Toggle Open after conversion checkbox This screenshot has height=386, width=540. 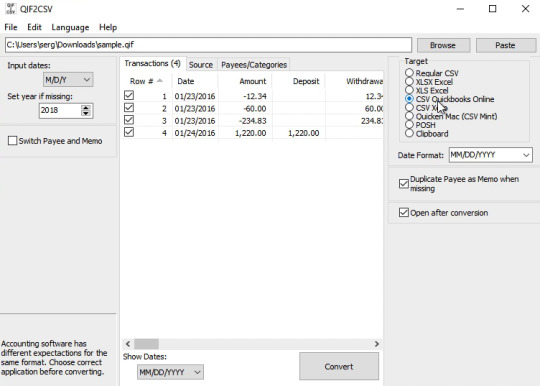point(404,212)
